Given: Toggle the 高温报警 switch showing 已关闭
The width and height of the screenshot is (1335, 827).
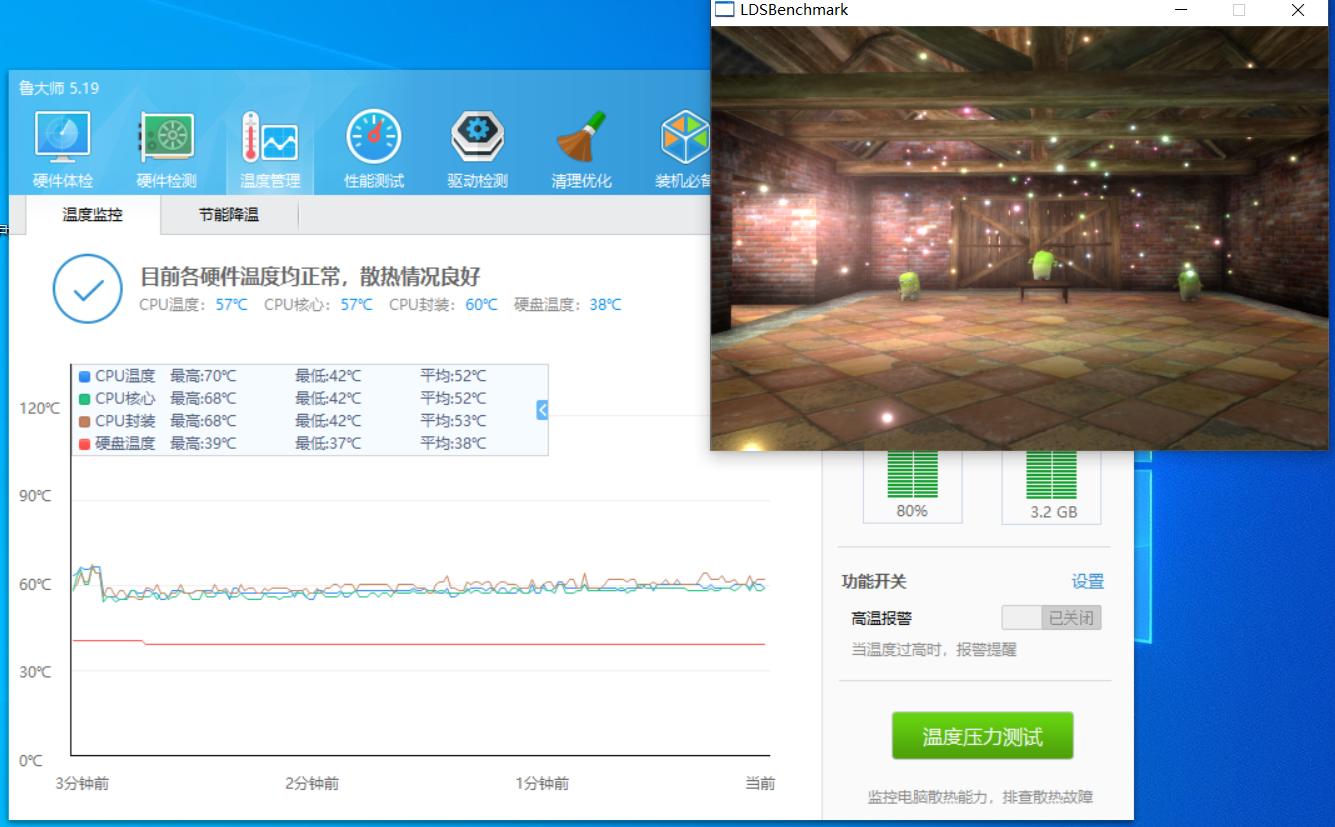Looking at the screenshot, I should coord(1051,618).
